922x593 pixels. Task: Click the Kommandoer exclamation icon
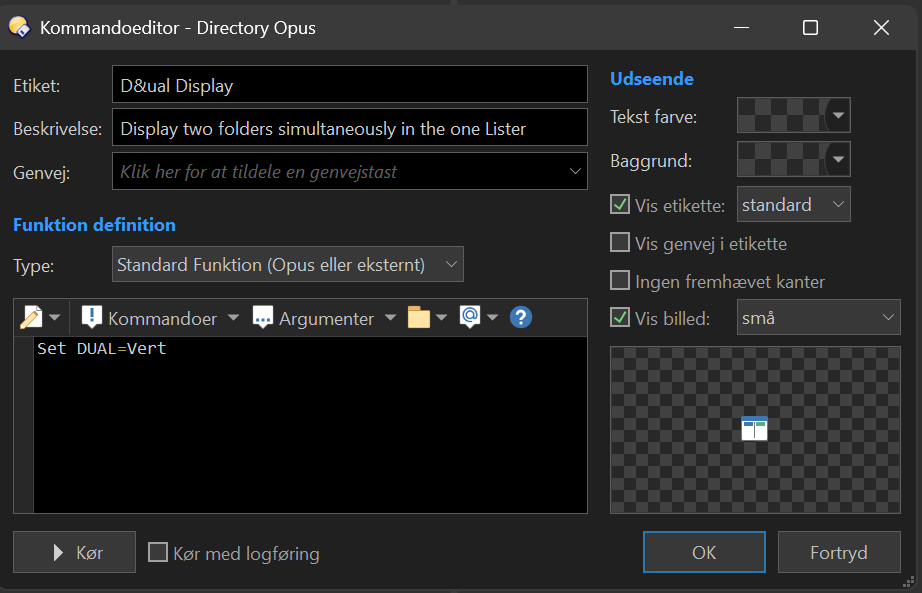[92, 318]
